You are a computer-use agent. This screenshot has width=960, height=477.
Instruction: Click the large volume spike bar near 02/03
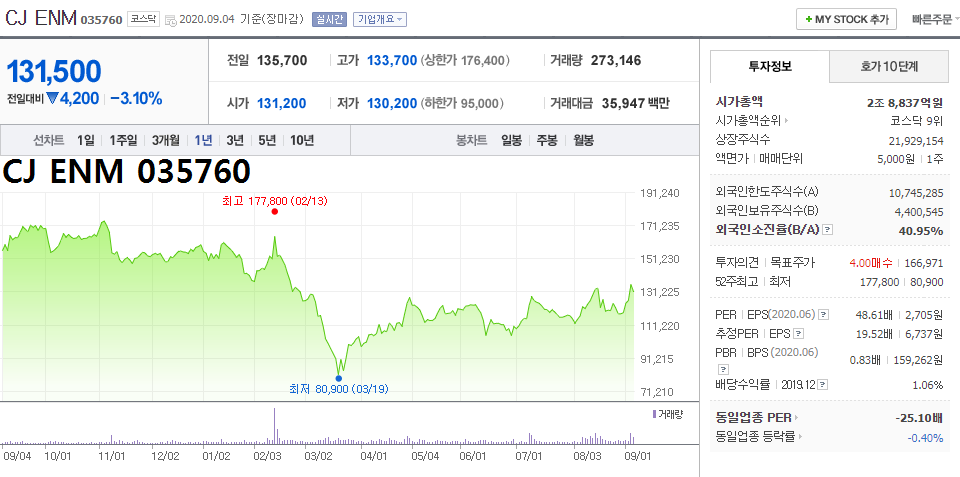pos(274,425)
